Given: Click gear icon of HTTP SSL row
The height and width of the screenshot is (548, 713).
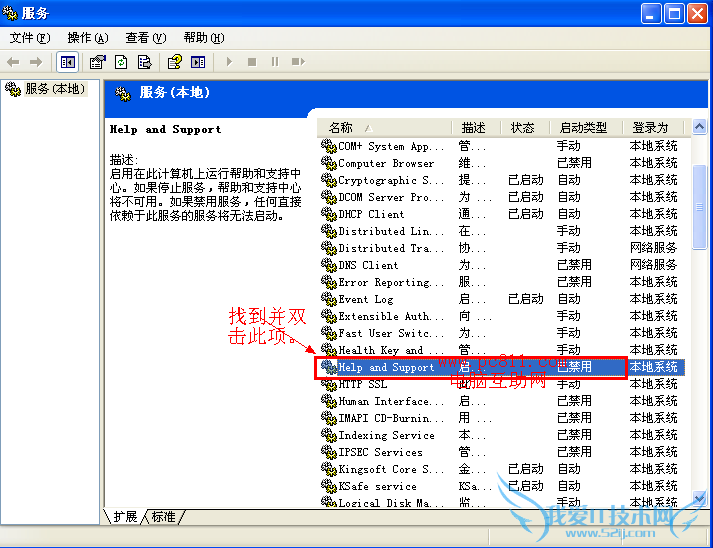Looking at the screenshot, I should coord(328,384).
